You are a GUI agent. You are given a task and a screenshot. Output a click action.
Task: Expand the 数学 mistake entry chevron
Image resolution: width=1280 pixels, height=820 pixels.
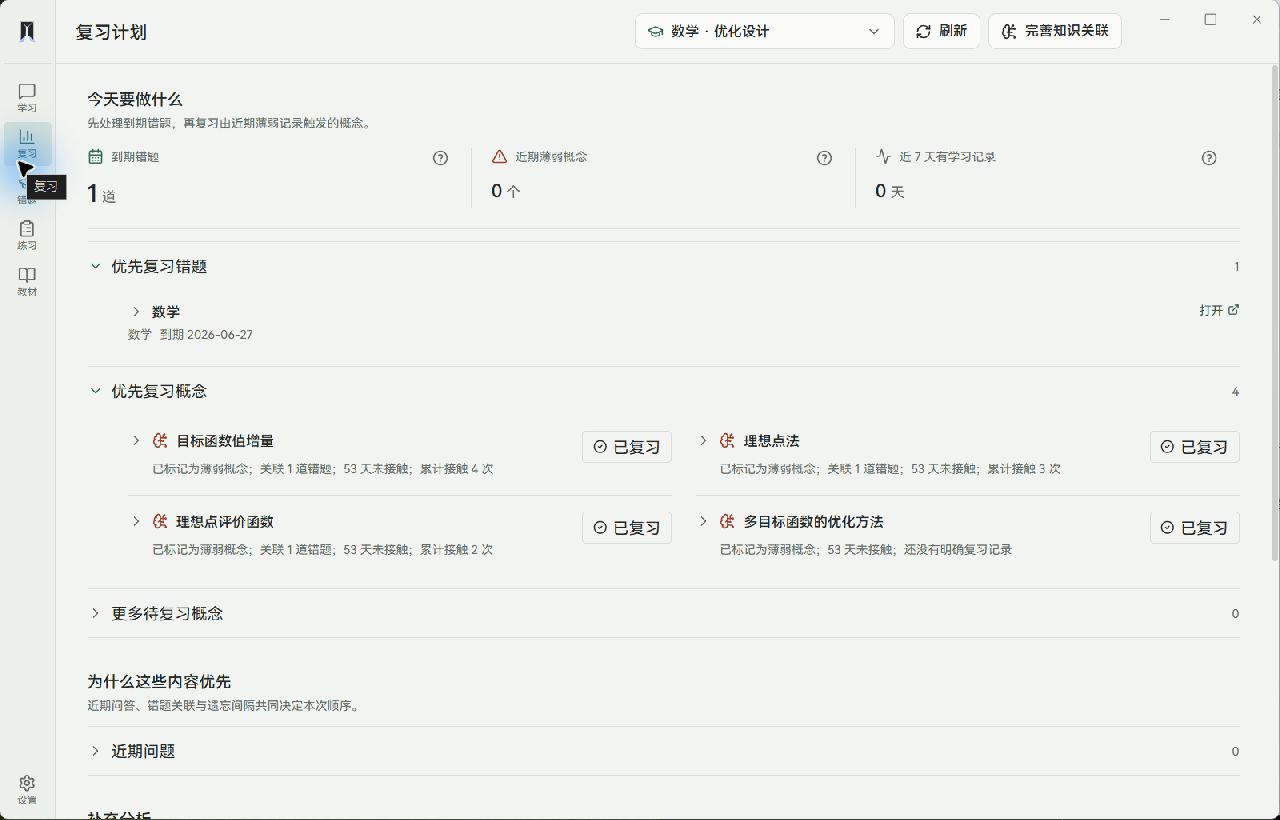coord(136,312)
